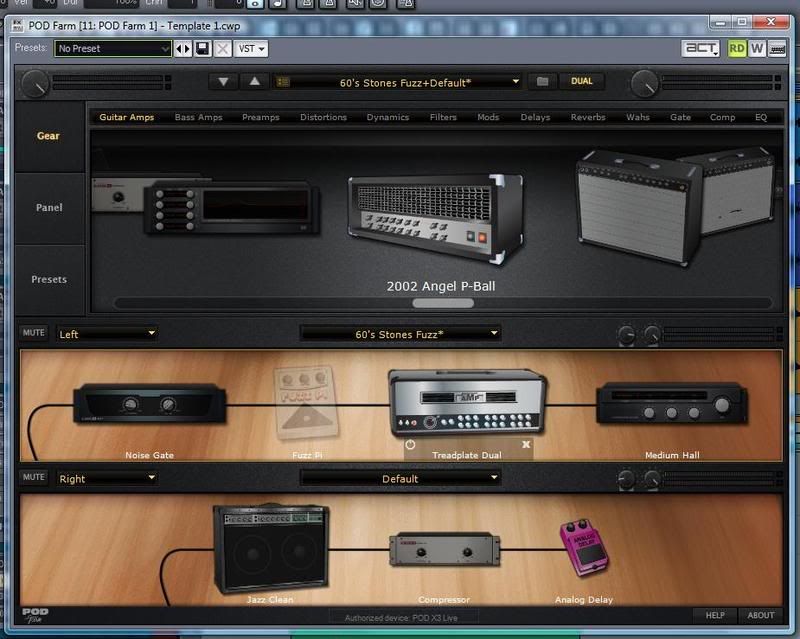The image size is (800, 639).
Task: Switch to the Panel view
Action: click(x=49, y=208)
